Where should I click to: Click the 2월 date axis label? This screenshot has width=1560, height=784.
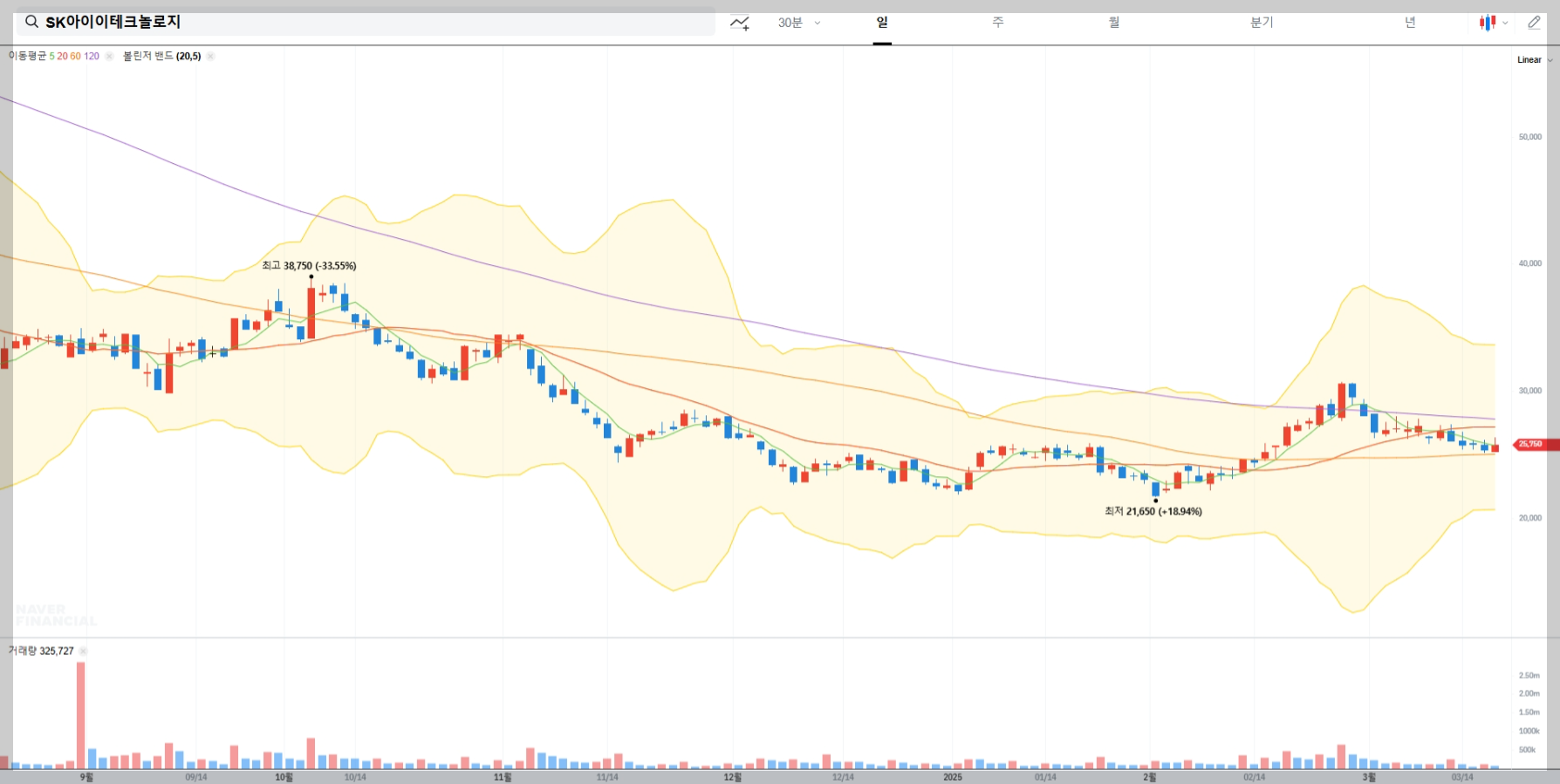[1150, 777]
